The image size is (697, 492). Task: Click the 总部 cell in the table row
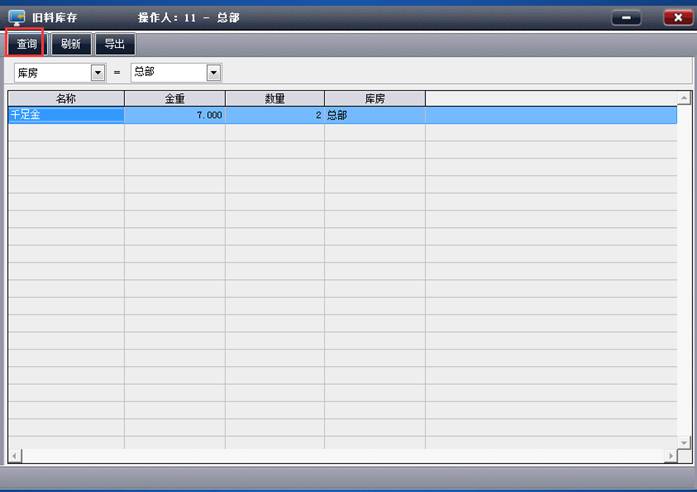tap(375, 115)
